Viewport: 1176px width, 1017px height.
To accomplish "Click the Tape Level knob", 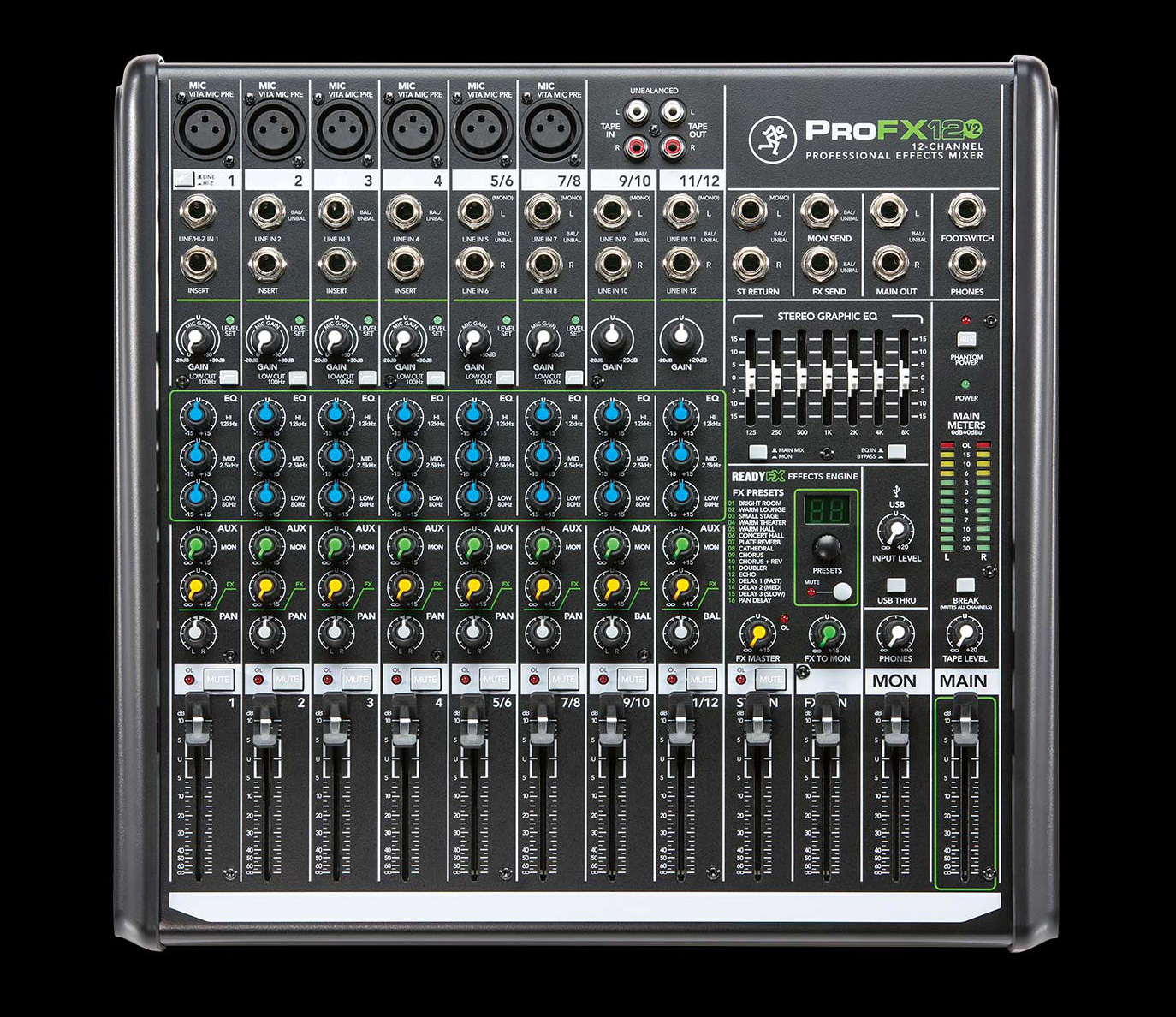I will pyautogui.click(x=965, y=634).
